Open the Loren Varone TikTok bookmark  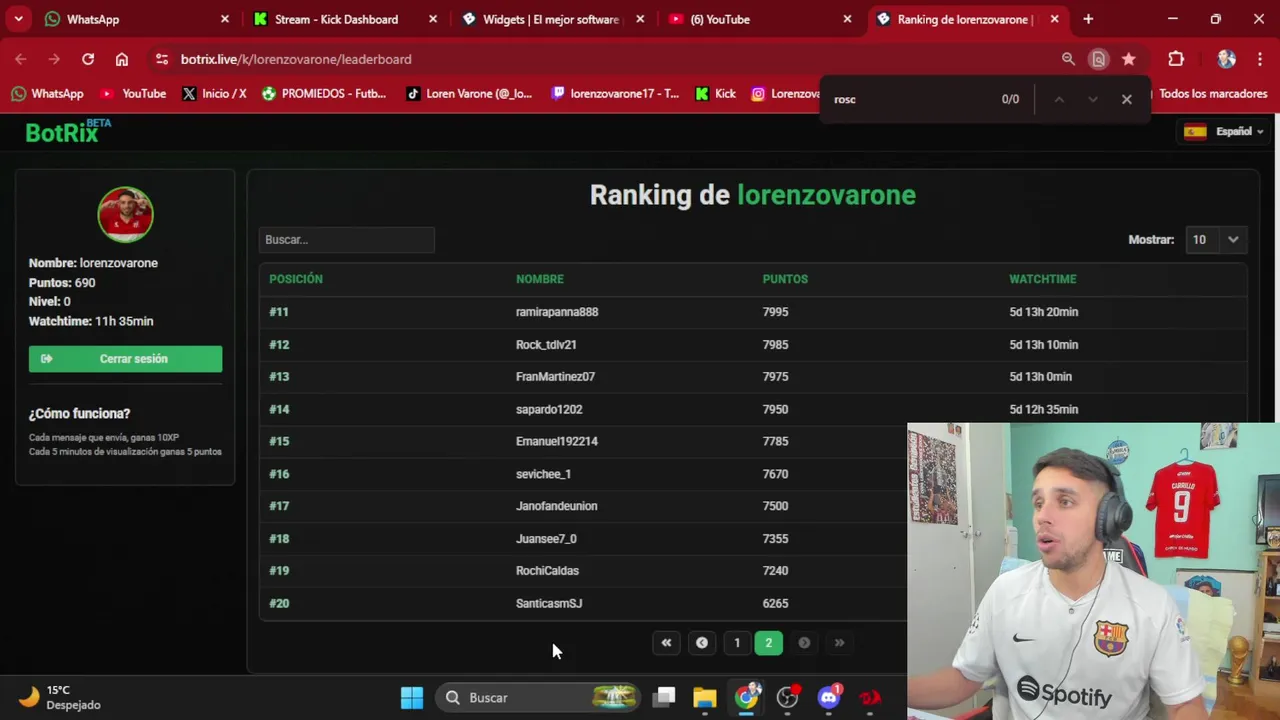[x=469, y=94]
